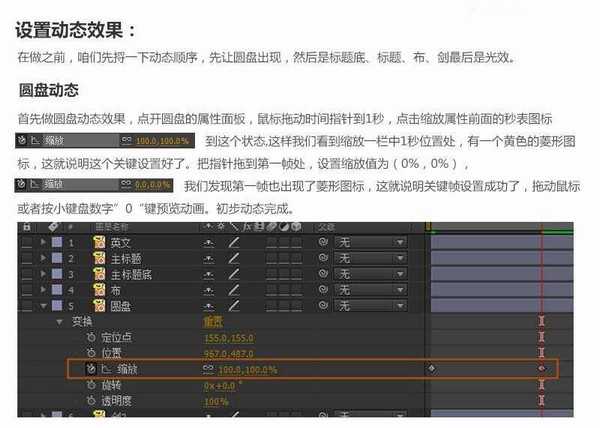Click the stopwatch icon for 缩放 property
Image resolution: width=600 pixels, height=428 pixels.
[90, 369]
